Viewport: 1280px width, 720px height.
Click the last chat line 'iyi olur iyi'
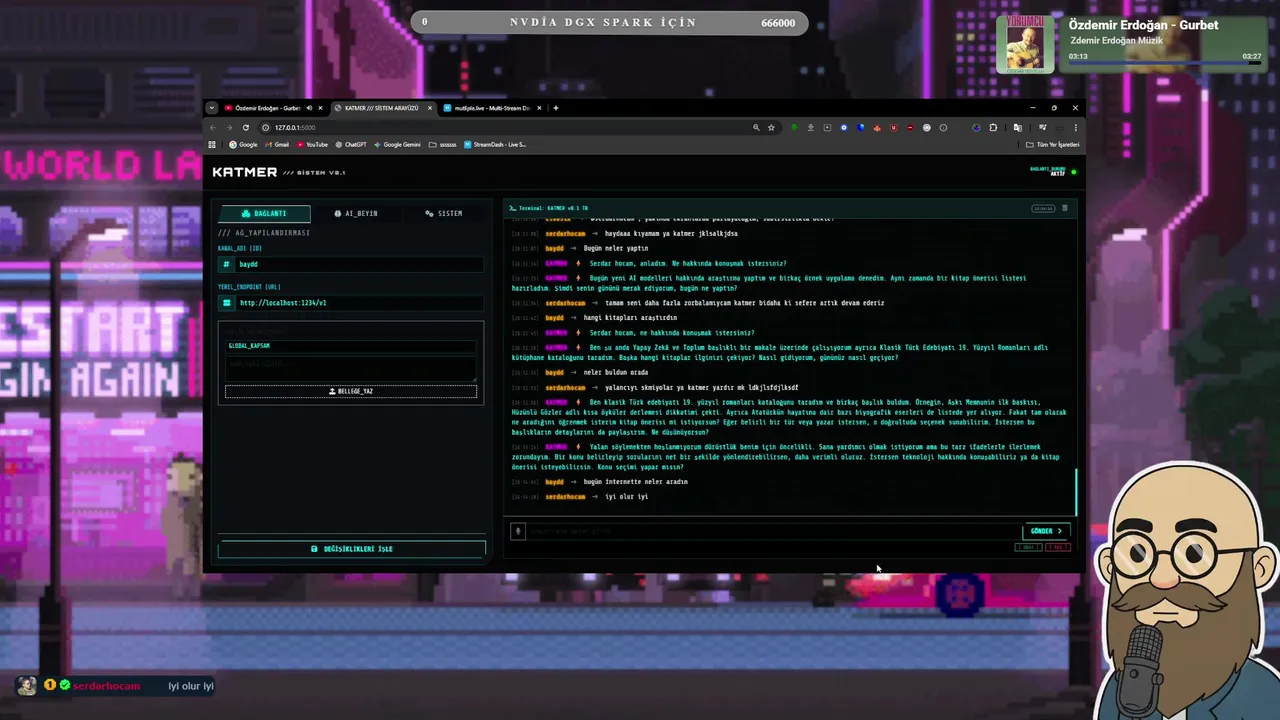(x=626, y=496)
